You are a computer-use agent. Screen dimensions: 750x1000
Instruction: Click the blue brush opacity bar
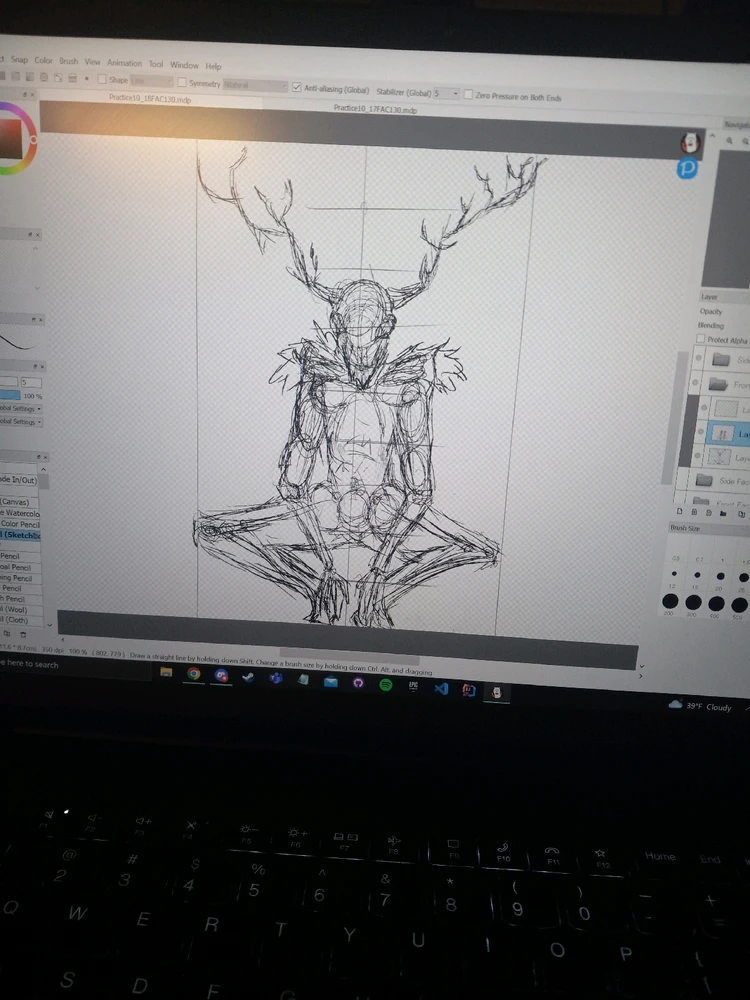10,395
